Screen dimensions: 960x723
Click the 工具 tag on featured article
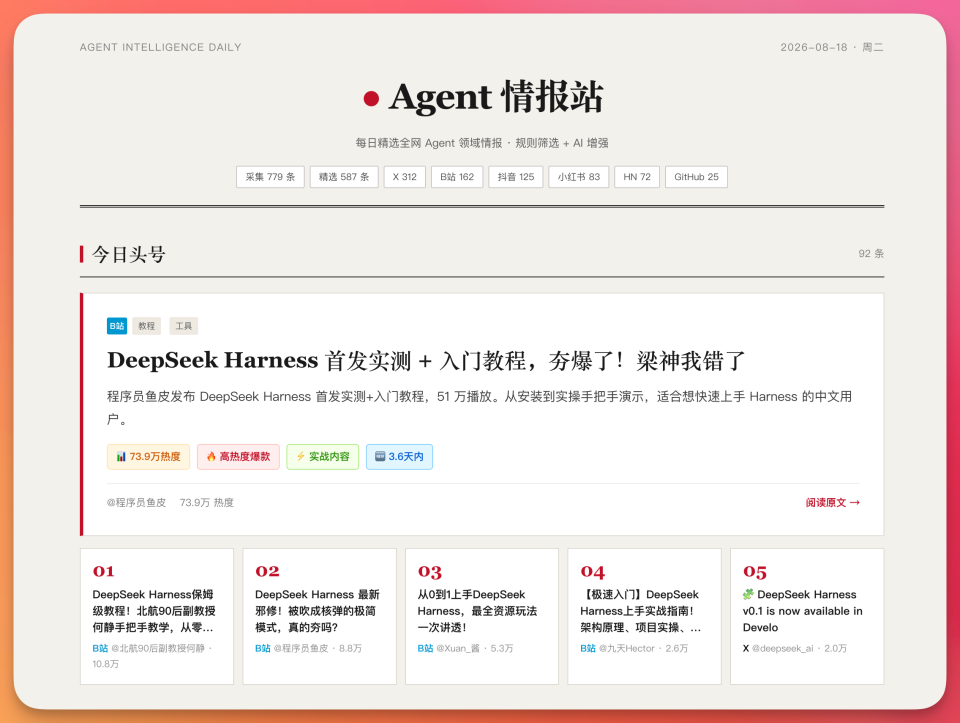(184, 326)
